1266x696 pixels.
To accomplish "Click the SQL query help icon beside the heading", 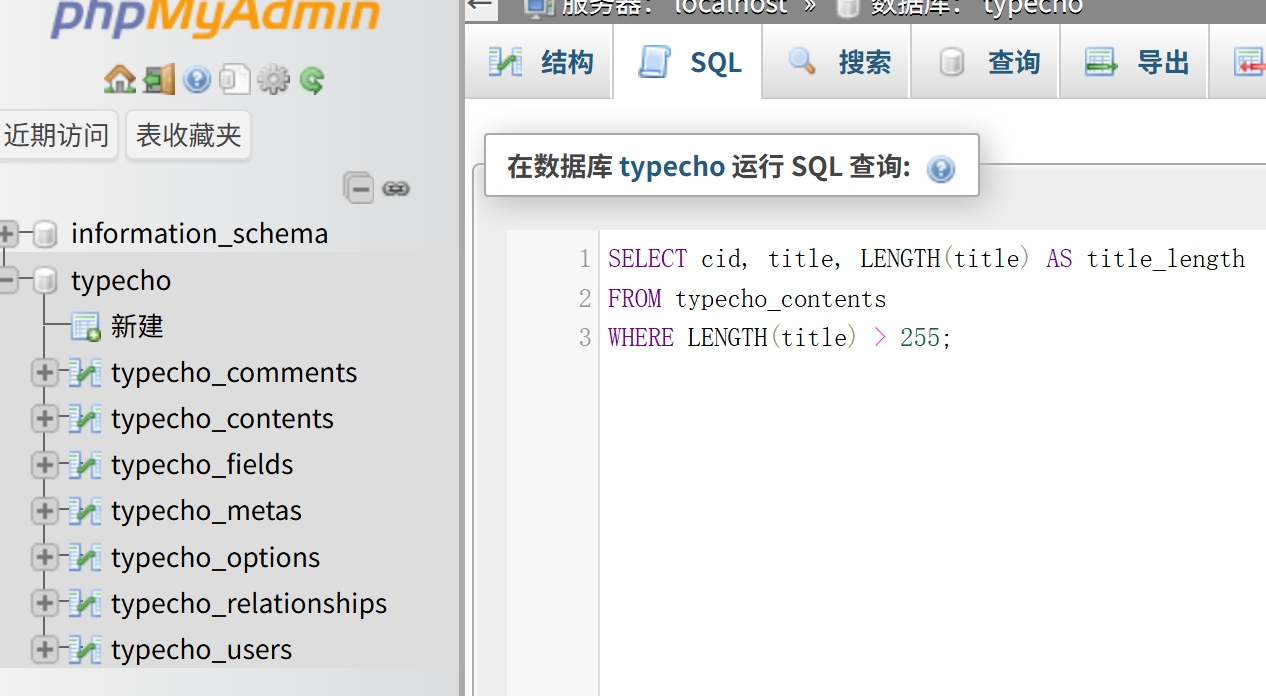I will 940,168.
